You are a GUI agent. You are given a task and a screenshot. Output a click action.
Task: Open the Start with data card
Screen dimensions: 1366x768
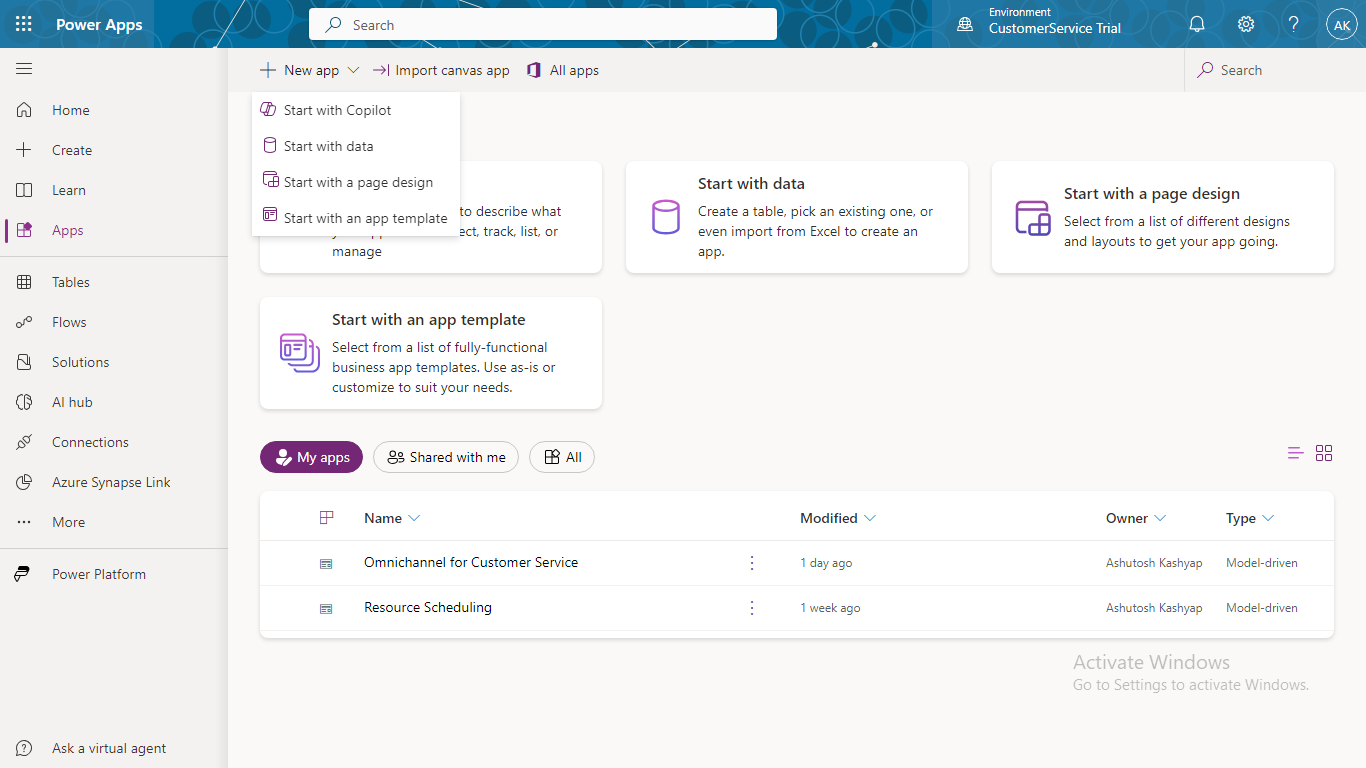[796, 217]
